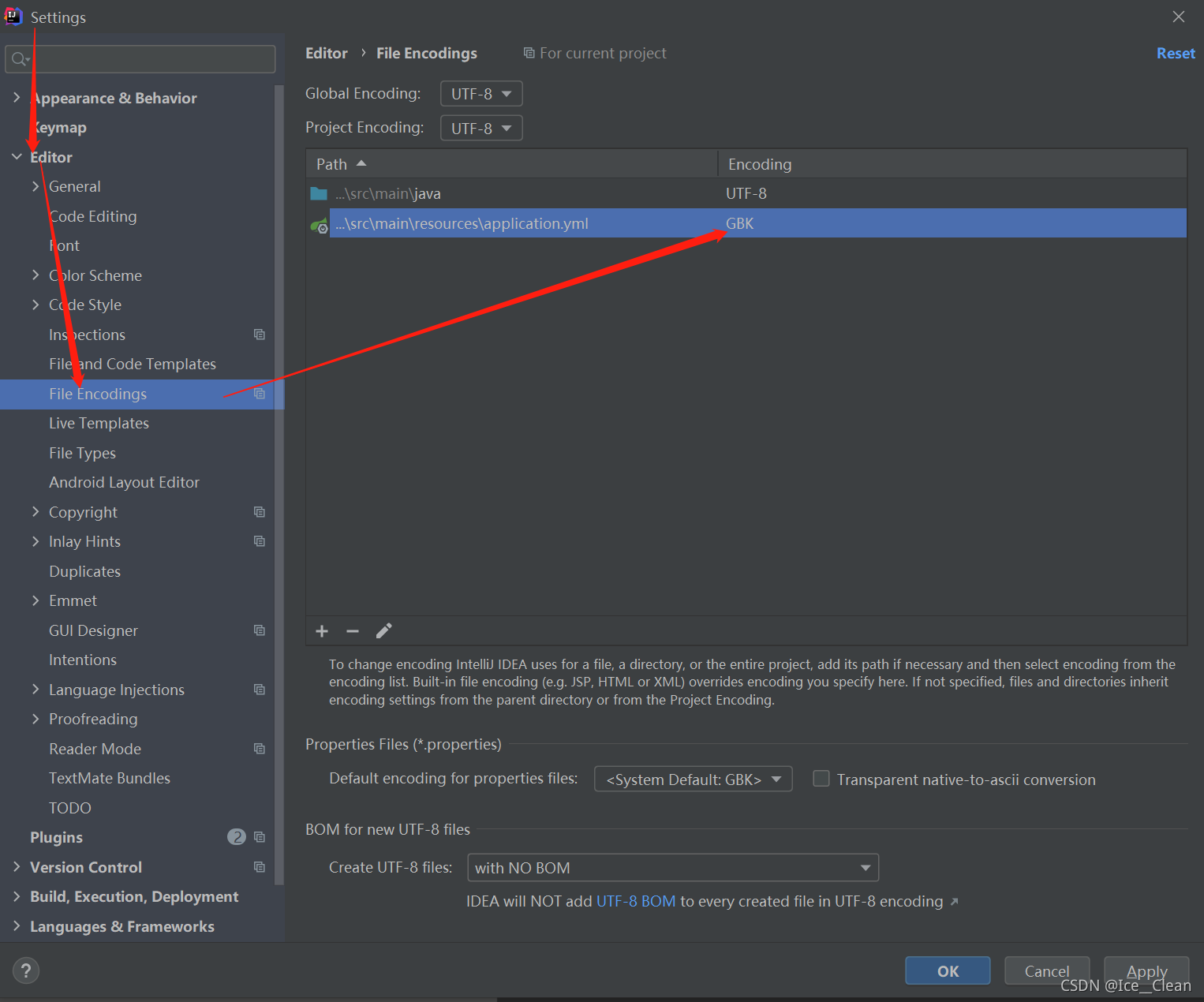This screenshot has width=1204, height=1002.
Task: Expand the General node
Action: [x=36, y=186]
